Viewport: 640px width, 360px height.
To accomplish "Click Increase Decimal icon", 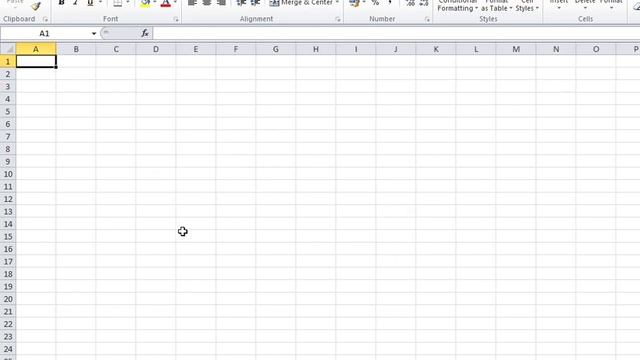I will click(410, 3).
